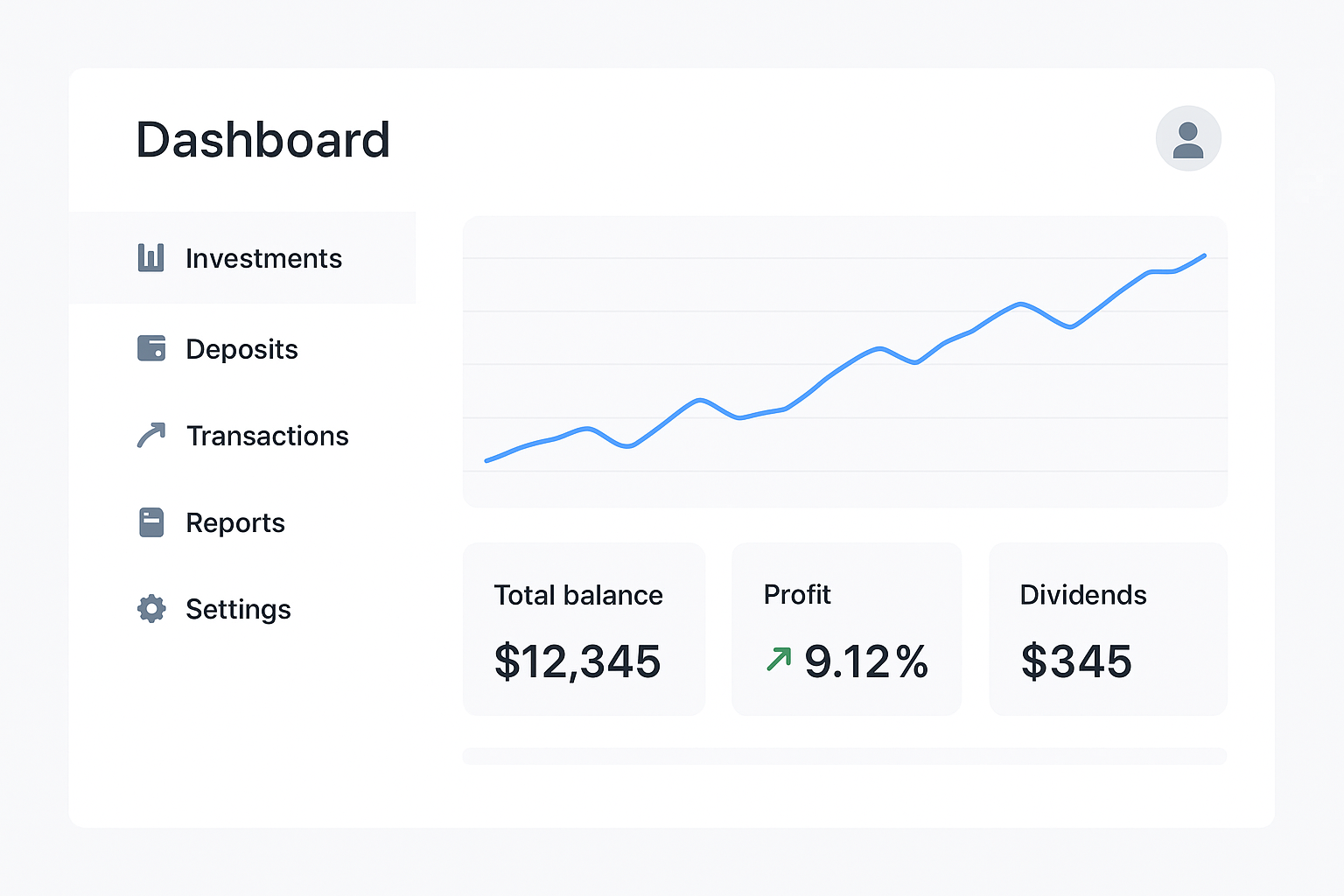The image size is (1344, 896).
Task: Click the Reports document icon
Action: [152, 521]
